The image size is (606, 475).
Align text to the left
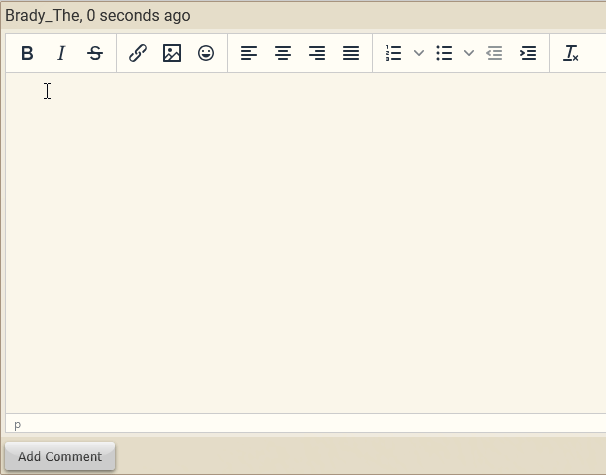[249, 54]
